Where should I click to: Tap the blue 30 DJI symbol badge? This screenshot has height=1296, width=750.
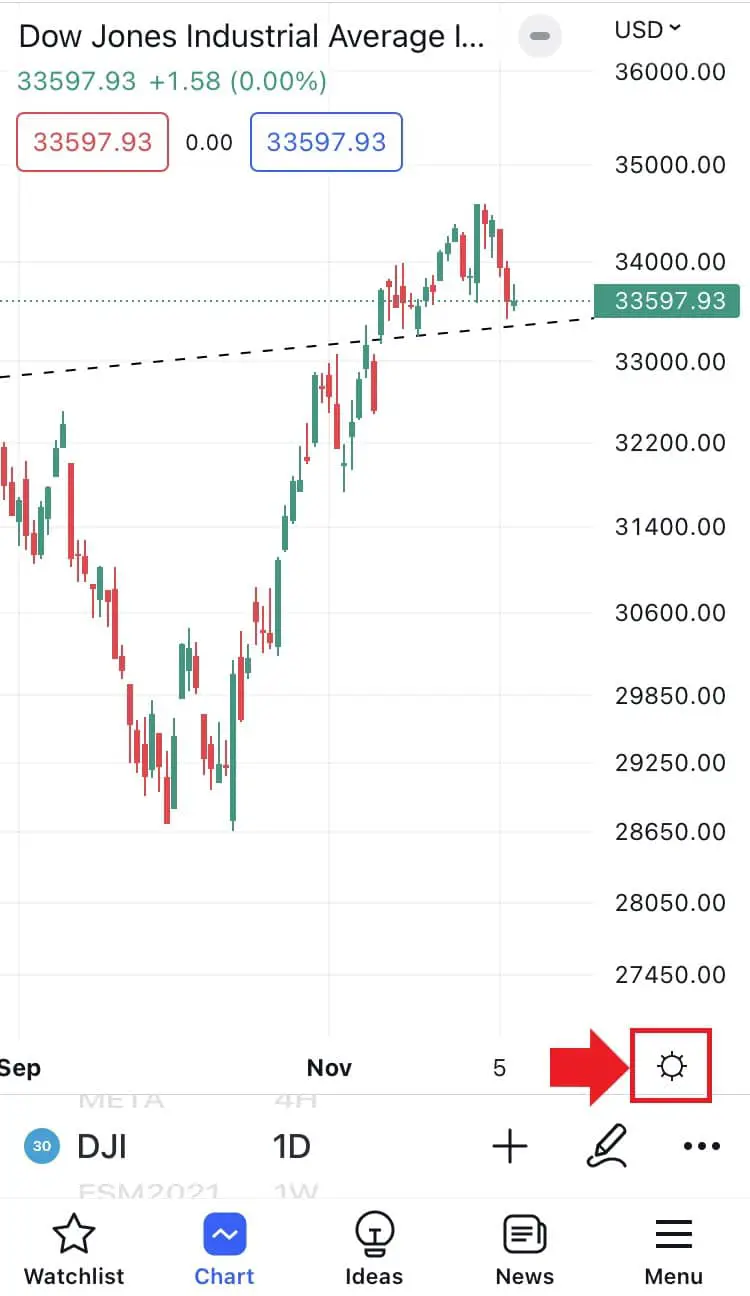[x=41, y=1146]
